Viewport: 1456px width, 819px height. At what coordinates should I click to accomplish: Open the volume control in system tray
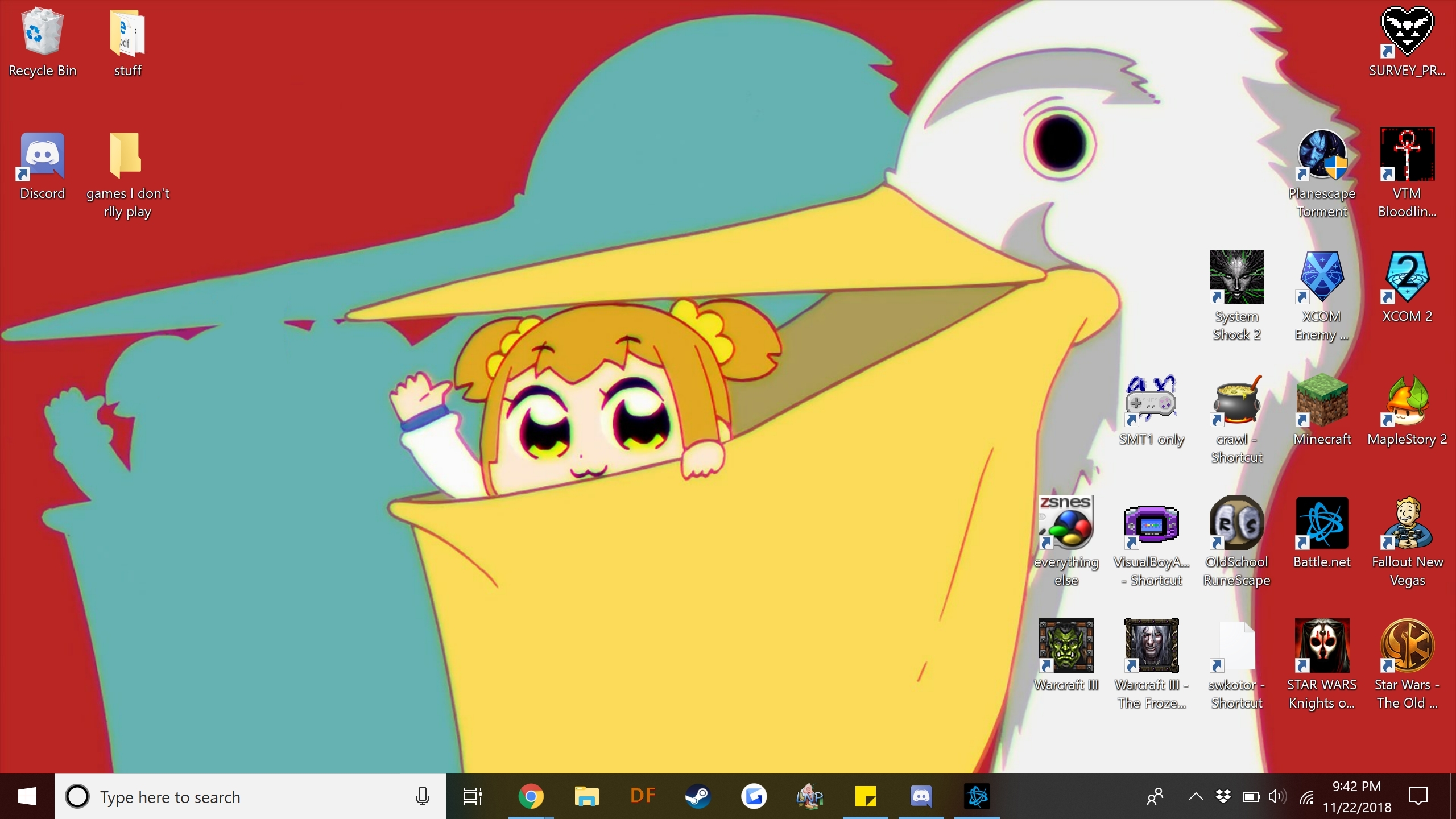(1277, 796)
